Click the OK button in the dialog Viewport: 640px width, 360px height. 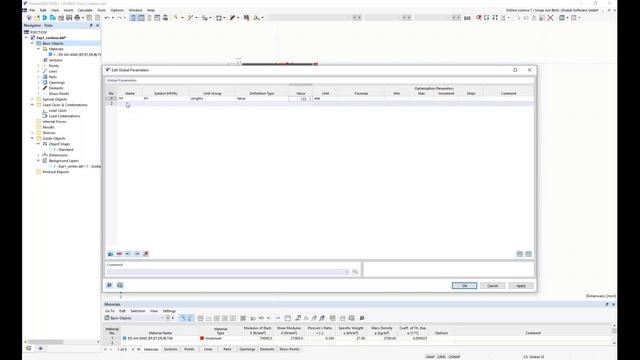(464, 286)
